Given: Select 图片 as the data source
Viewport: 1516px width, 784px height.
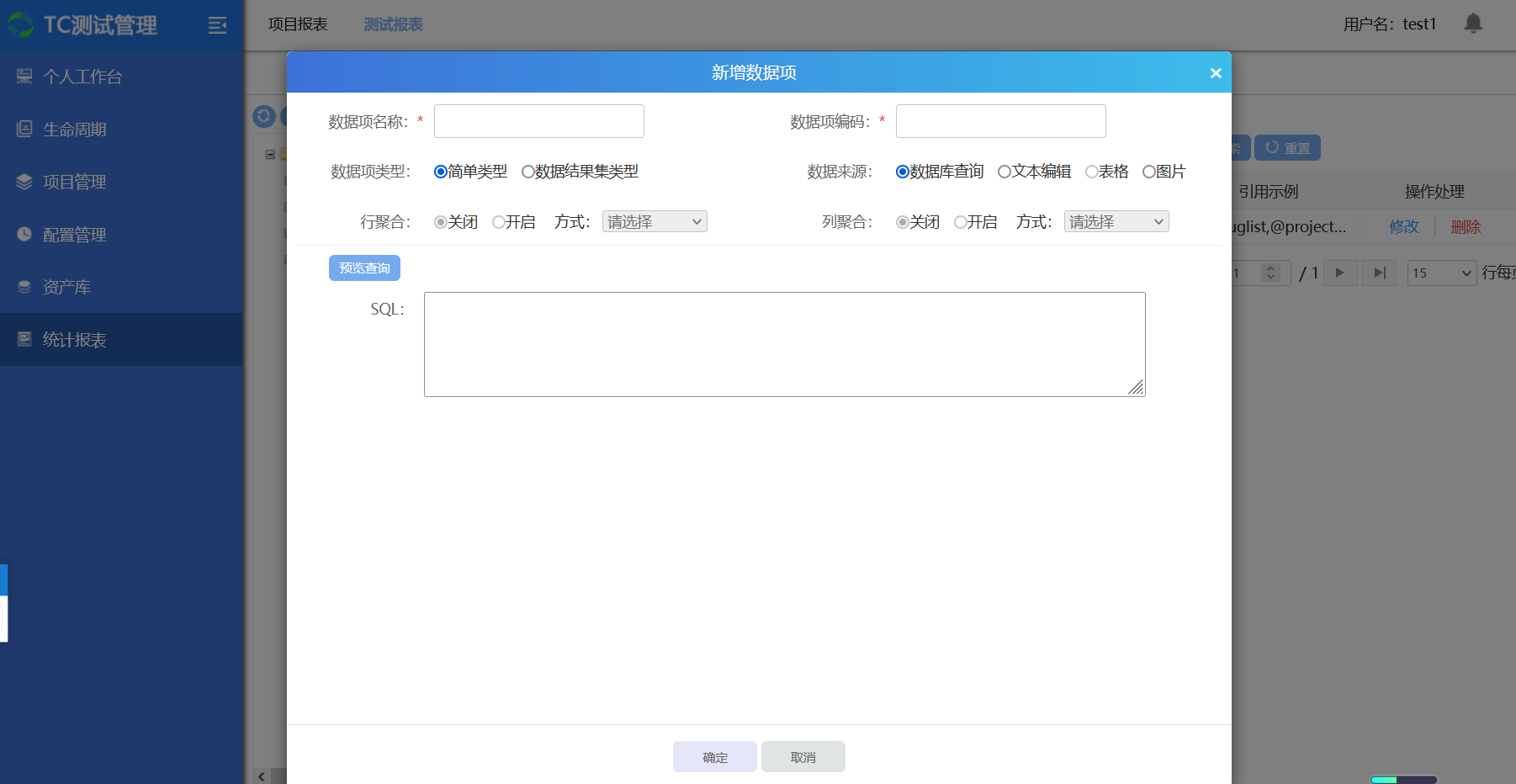Looking at the screenshot, I should 1148,172.
